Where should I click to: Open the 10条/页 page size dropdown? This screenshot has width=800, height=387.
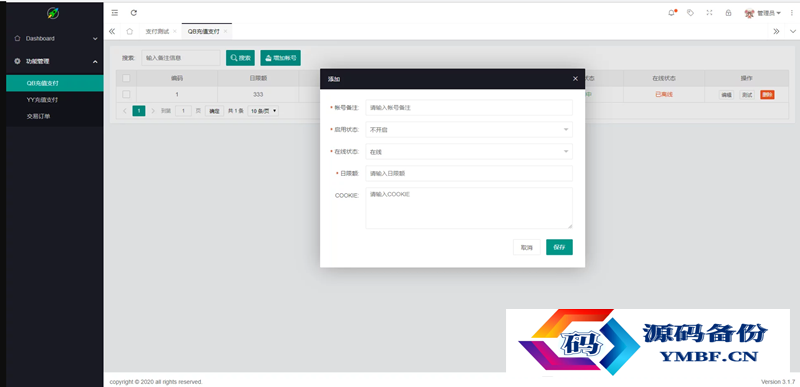[x=263, y=111]
